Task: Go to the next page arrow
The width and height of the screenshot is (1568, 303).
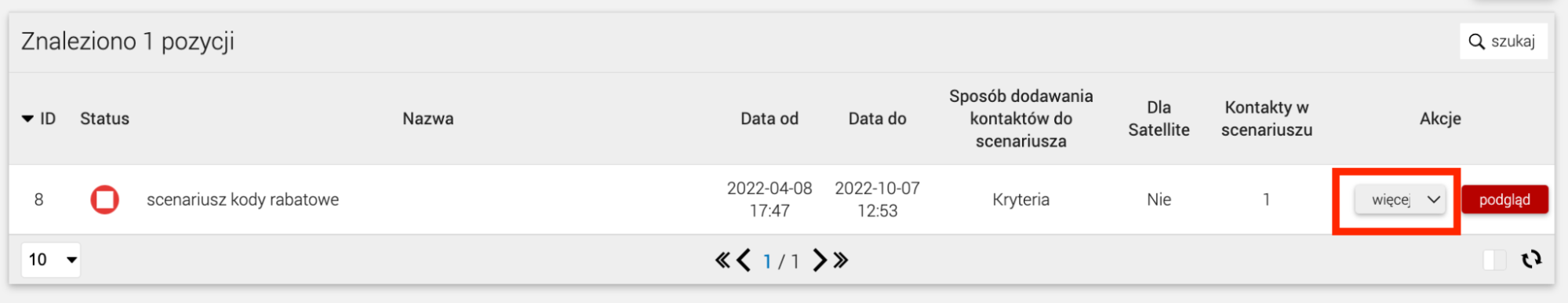Action: coord(820,260)
